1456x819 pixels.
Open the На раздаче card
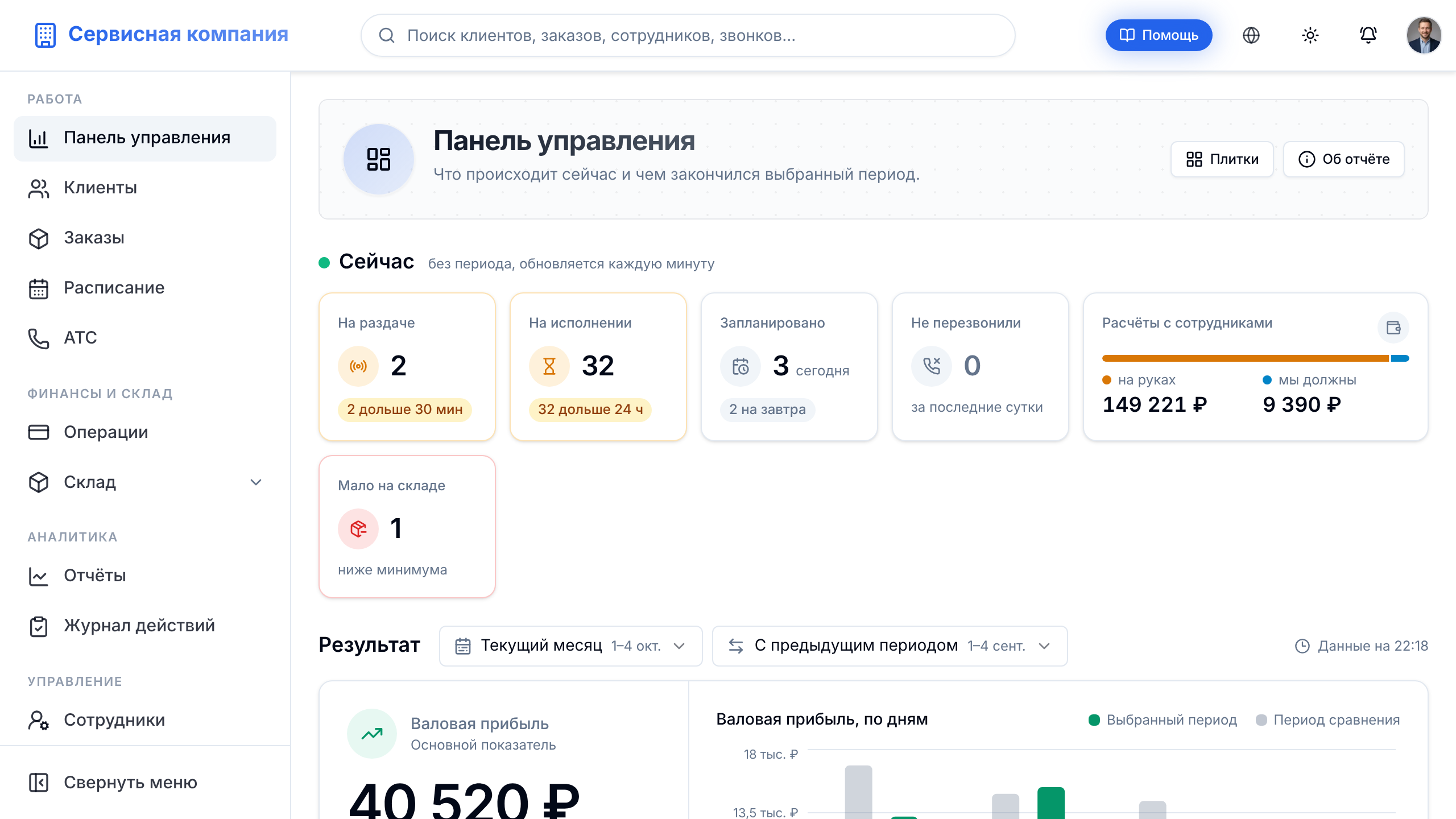pyautogui.click(x=407, y=367)
